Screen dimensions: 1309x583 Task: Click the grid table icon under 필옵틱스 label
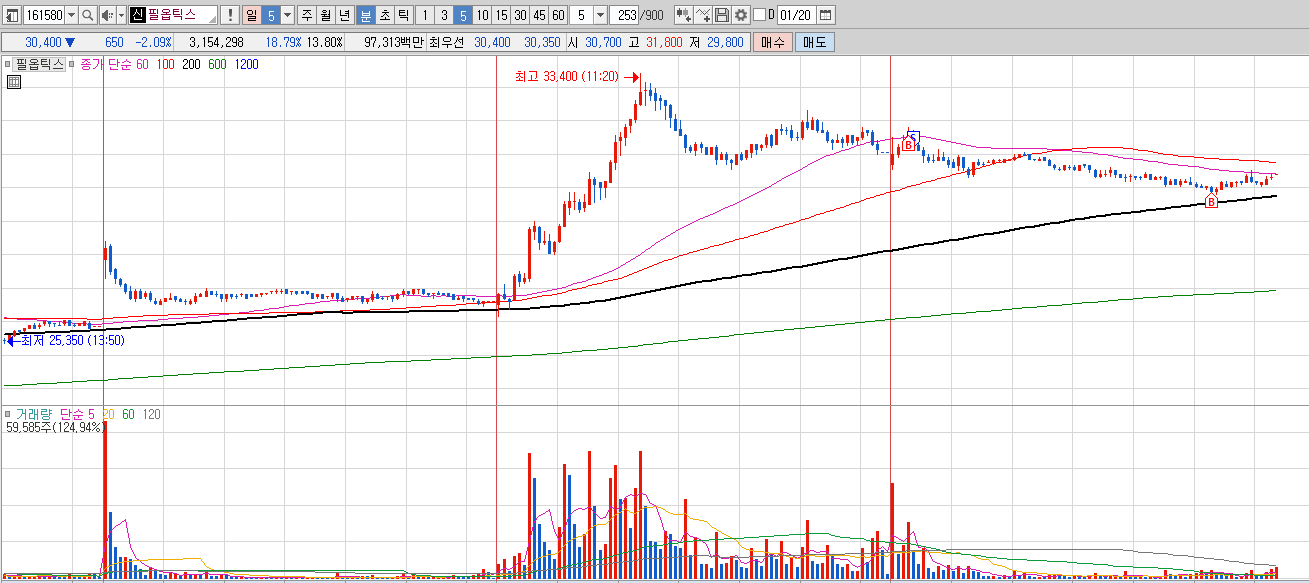pyautogui.click(x=14, y=82)
